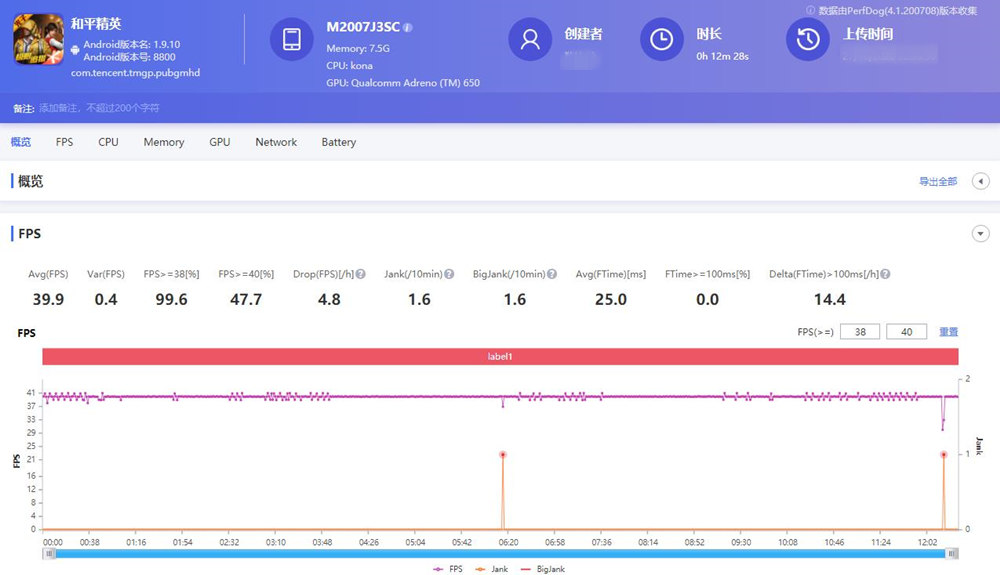Image resolution: width=1000 pixels, height=575 pixels.
Task: Click the left handle of timeline range slider
Action: [x=50, y=553]
